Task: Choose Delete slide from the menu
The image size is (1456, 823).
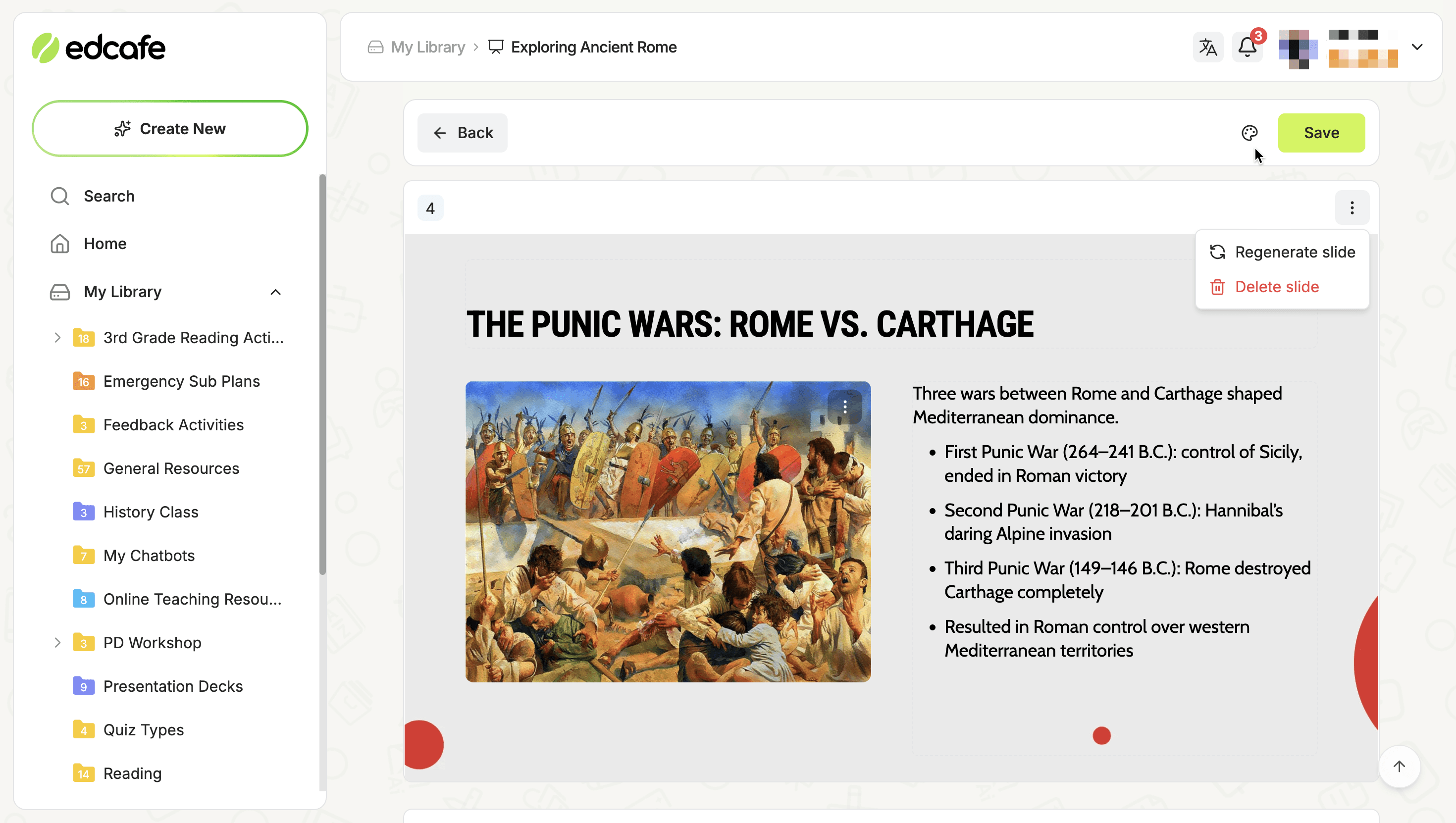Action: pyautogui.click(x=1276, y=287)
